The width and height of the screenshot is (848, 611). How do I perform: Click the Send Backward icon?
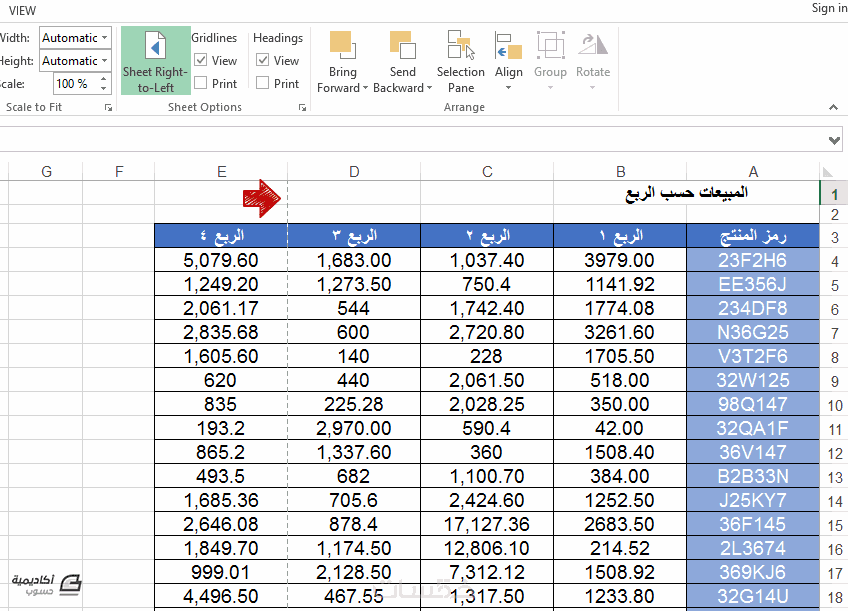[402, 44]
